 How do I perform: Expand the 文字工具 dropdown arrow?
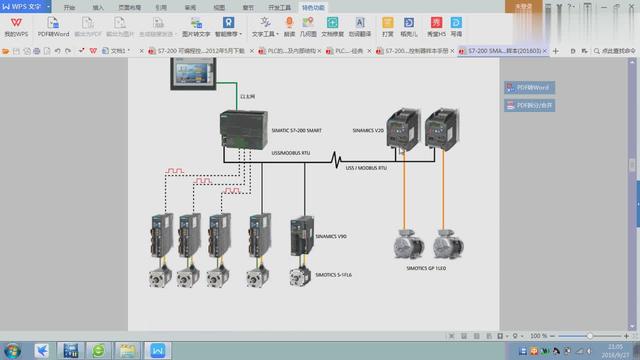(278, 34)
